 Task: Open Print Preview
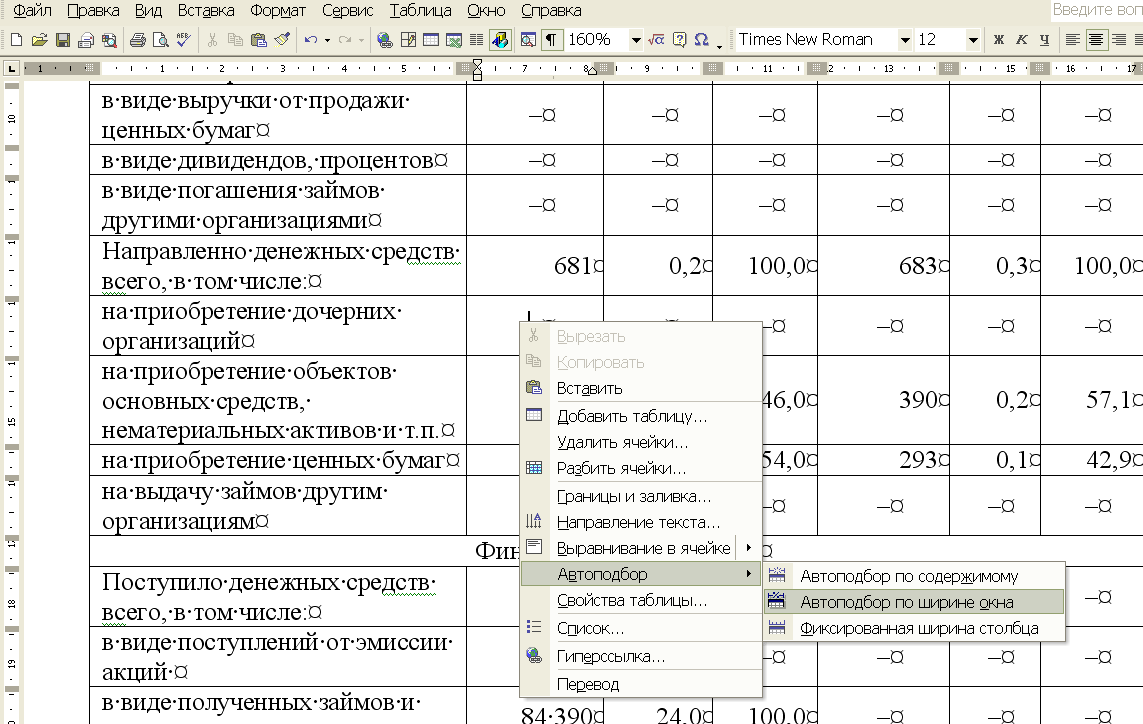160,40
